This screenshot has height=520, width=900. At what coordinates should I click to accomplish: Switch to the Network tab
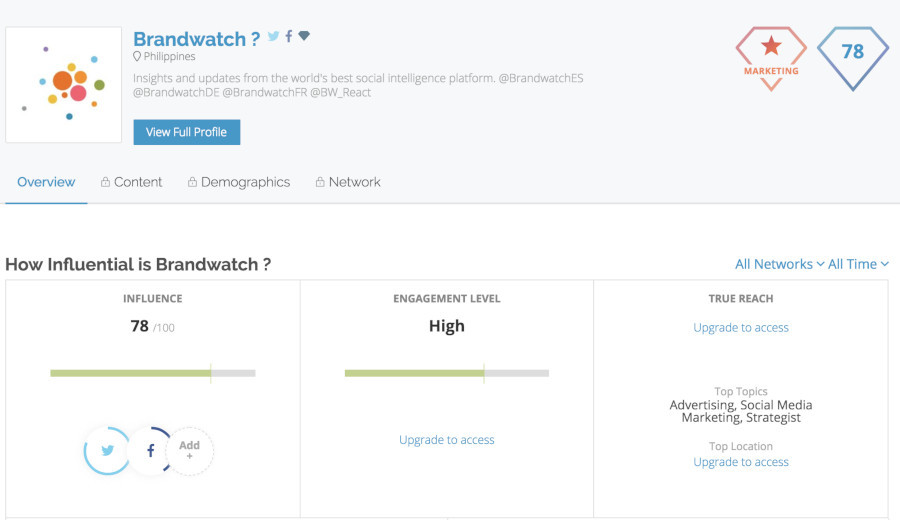(x=348, y=182)
